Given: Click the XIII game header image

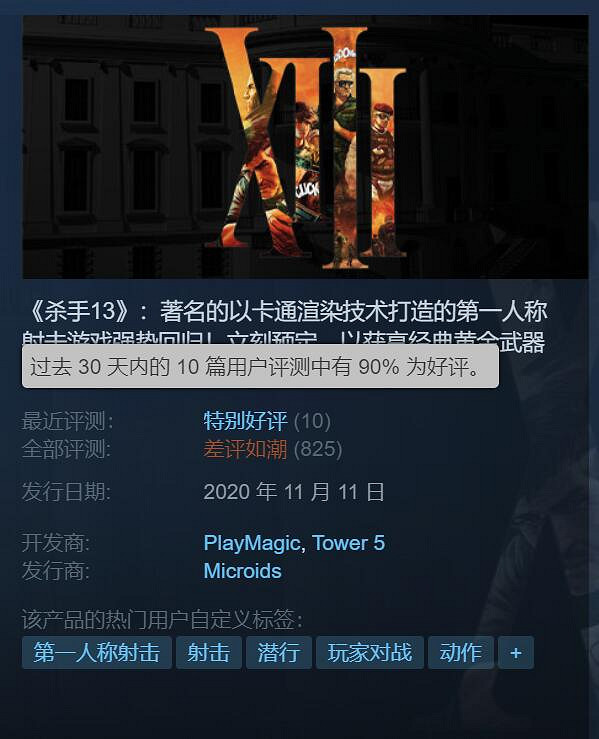Looking at the screenshot, I should tap(305, 147).
